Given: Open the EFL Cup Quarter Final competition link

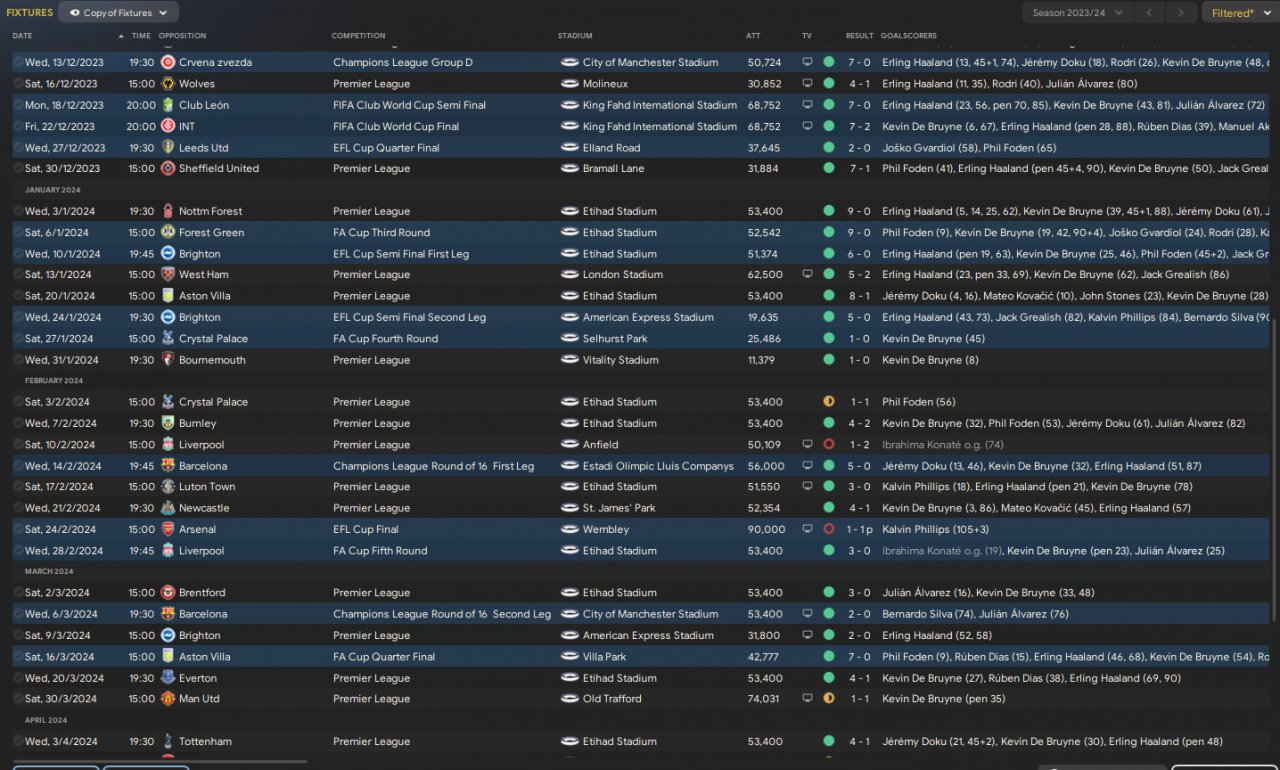Looking at the screenshot, I should pyautogui.click(x=386, y=148).
